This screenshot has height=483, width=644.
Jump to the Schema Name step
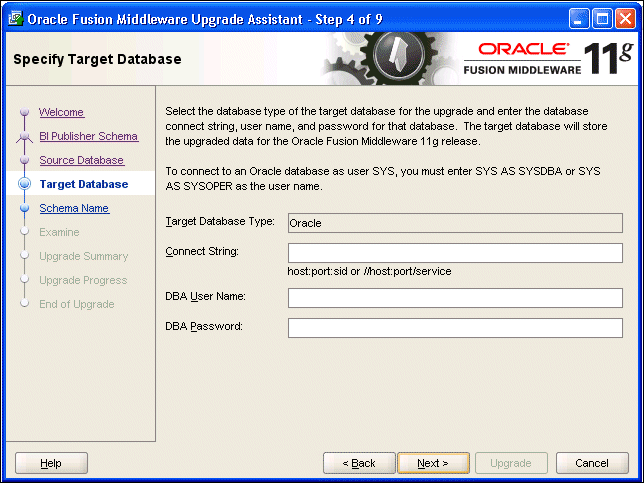pos(74,208)
